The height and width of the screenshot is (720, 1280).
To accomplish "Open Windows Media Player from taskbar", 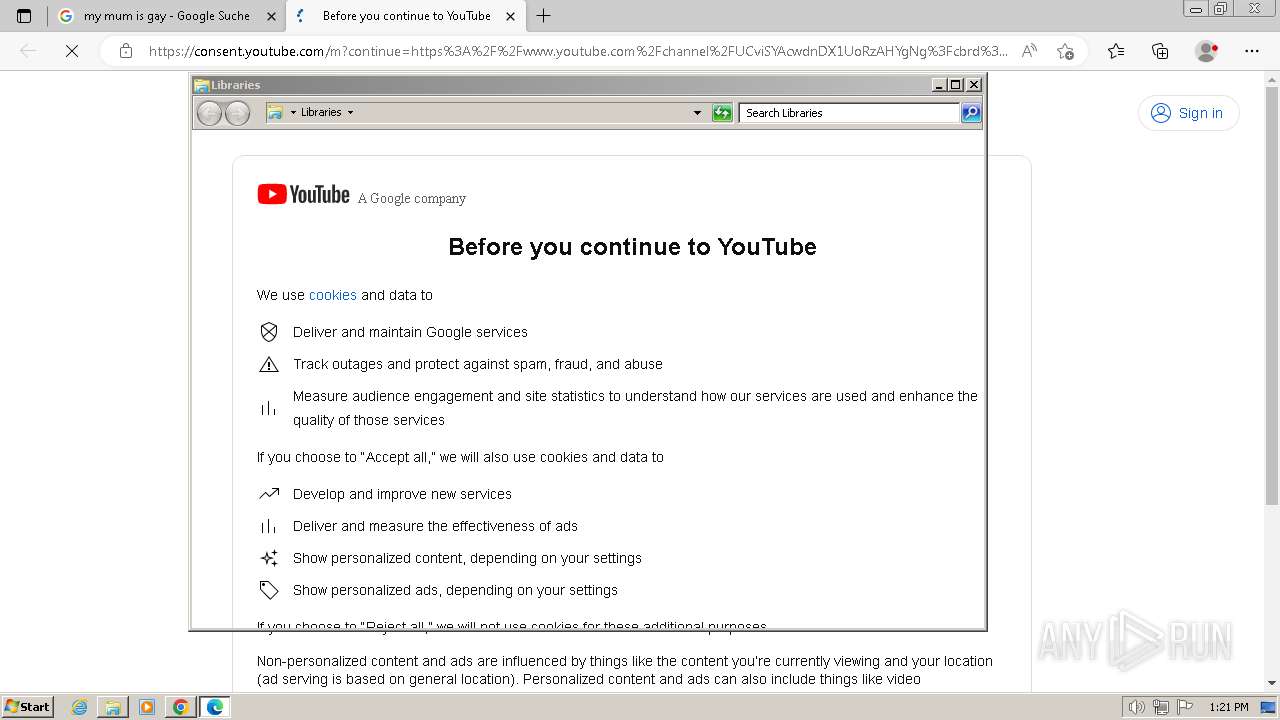I will (x=147, y=707).
